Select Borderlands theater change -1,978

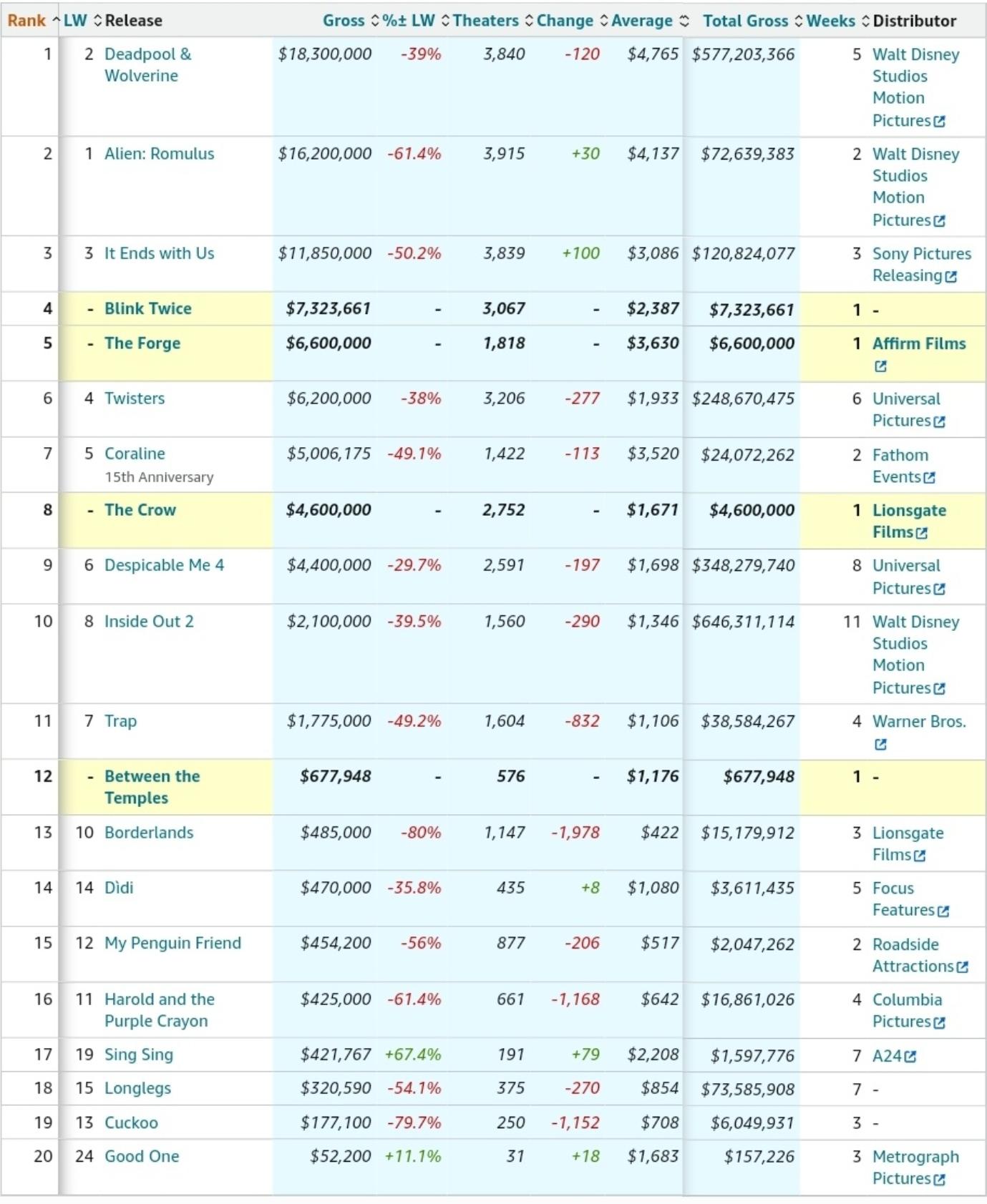pos(575,832)
